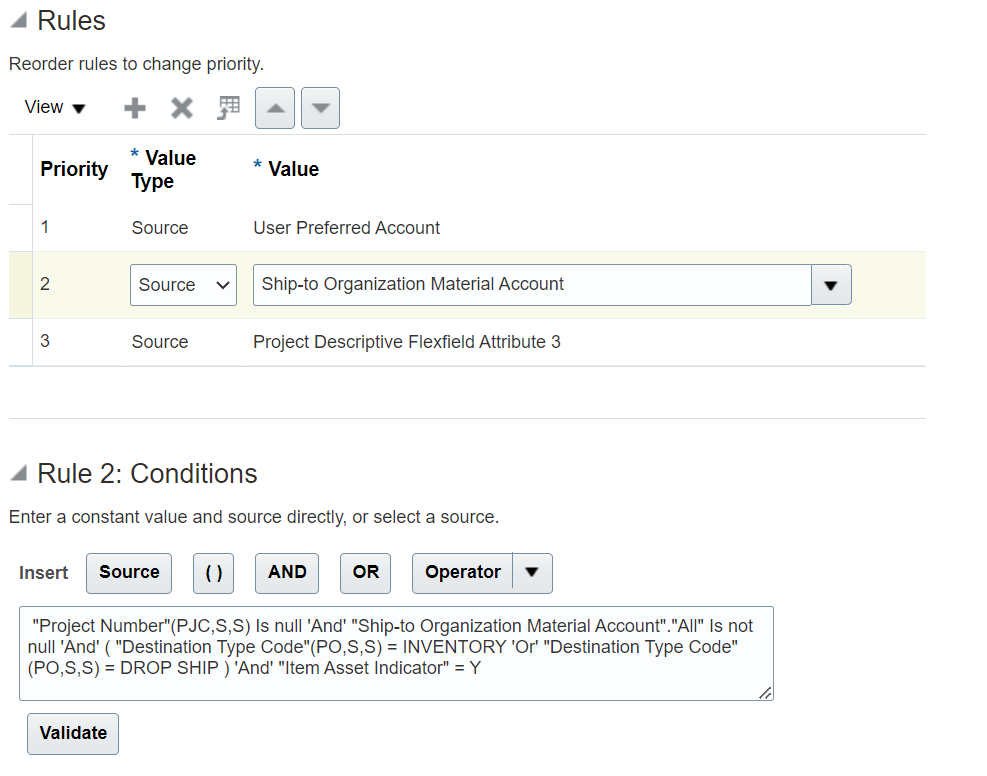Image resolution: width=987 pixels, height=776 pixels.
Task: Insert a Source into the condition
Action: click(x=129, y=573)
